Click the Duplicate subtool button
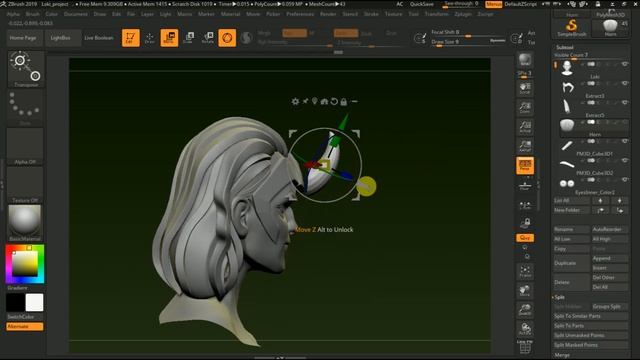Screen dimensions: 640x360 (x=571, y=263)
